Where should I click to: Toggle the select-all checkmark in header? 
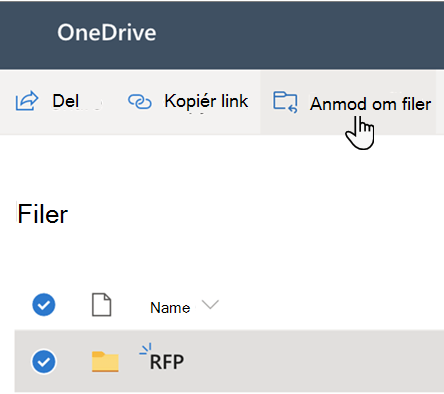pyautogui.click(x=44, y=305)
